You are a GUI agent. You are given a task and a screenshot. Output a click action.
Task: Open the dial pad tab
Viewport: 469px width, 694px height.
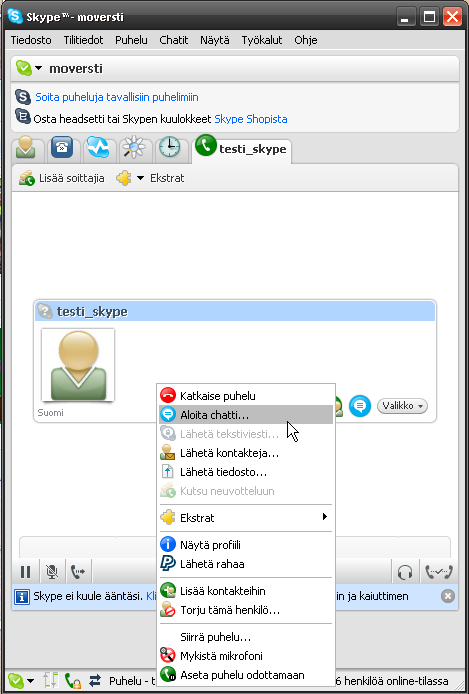point(62,148)
